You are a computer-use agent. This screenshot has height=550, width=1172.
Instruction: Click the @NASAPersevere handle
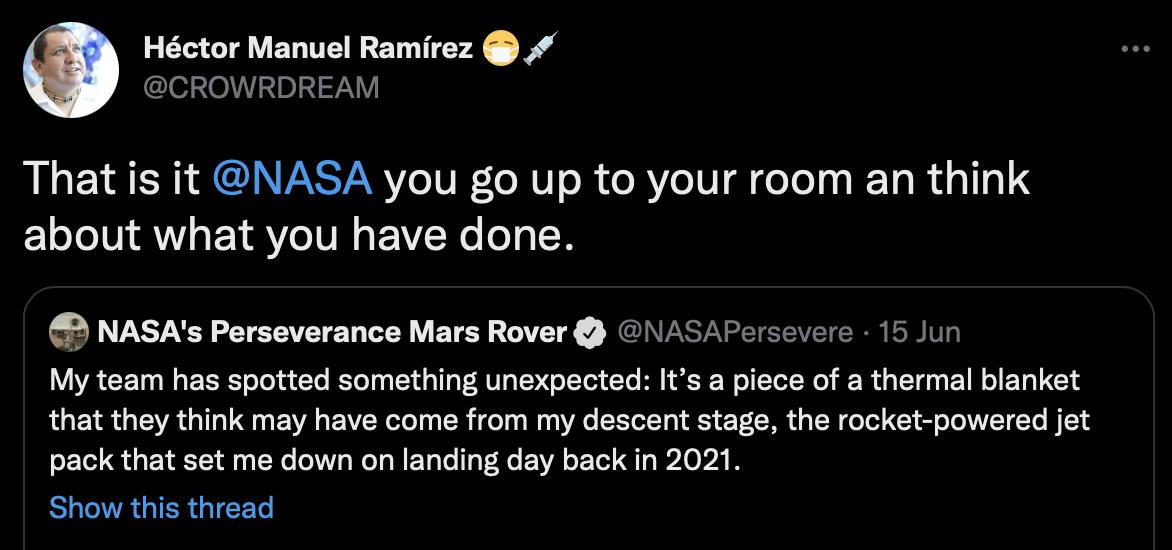pos(737,332)
